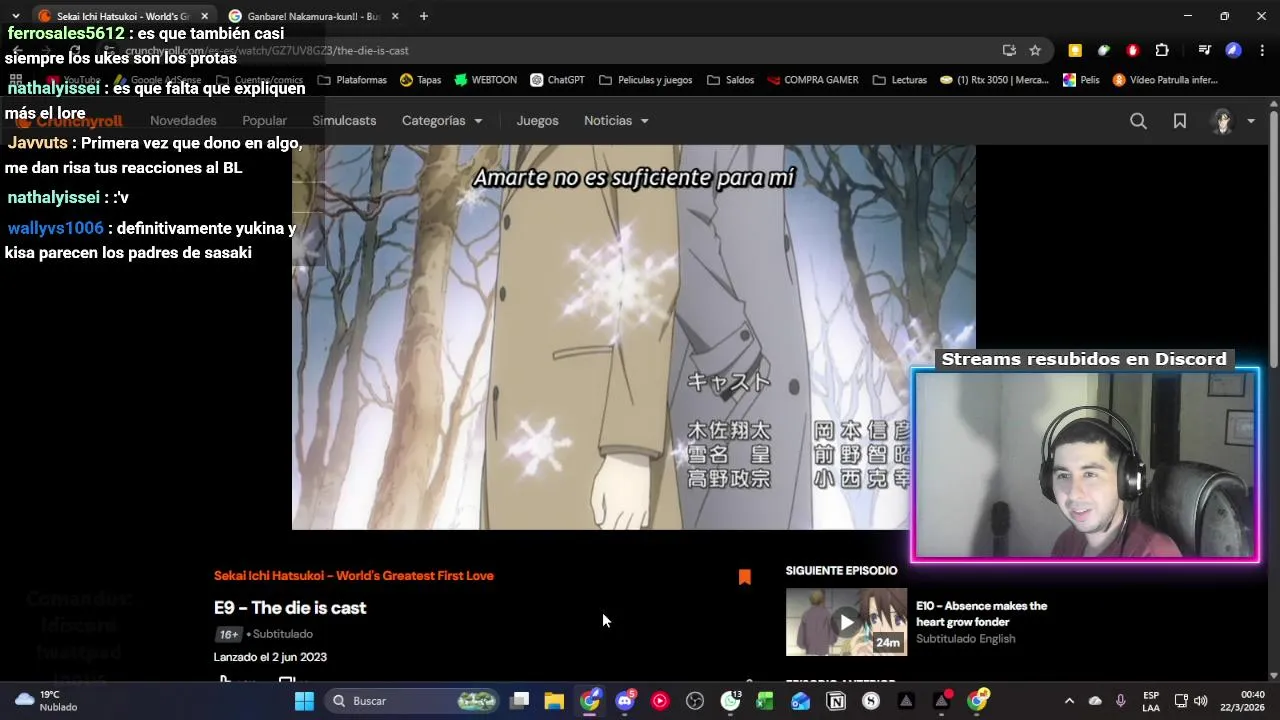
Task: Open media controls icon in Chrome toolbar
Action: (x=1205, y=50)
